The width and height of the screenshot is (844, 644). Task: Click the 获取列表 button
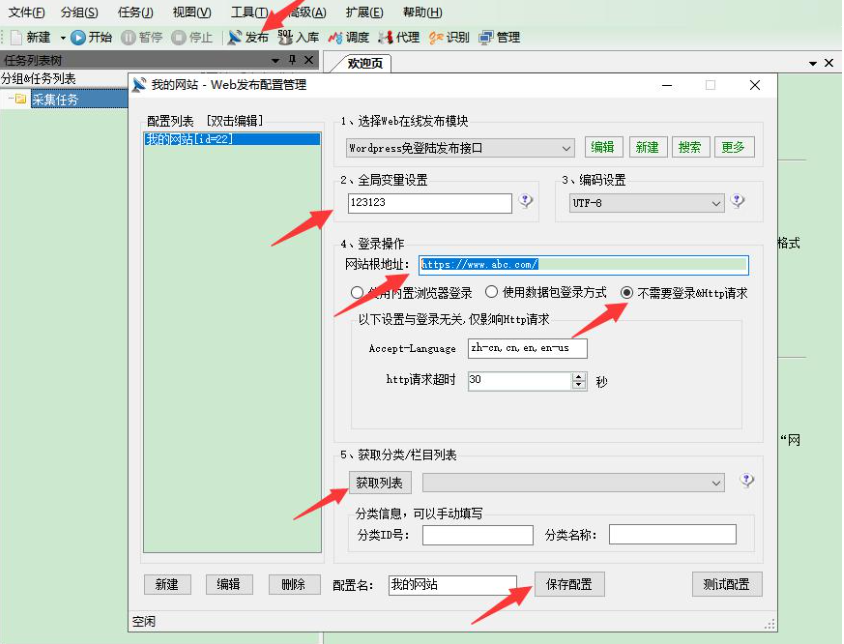pyautogui.click(x=379, y=481)
